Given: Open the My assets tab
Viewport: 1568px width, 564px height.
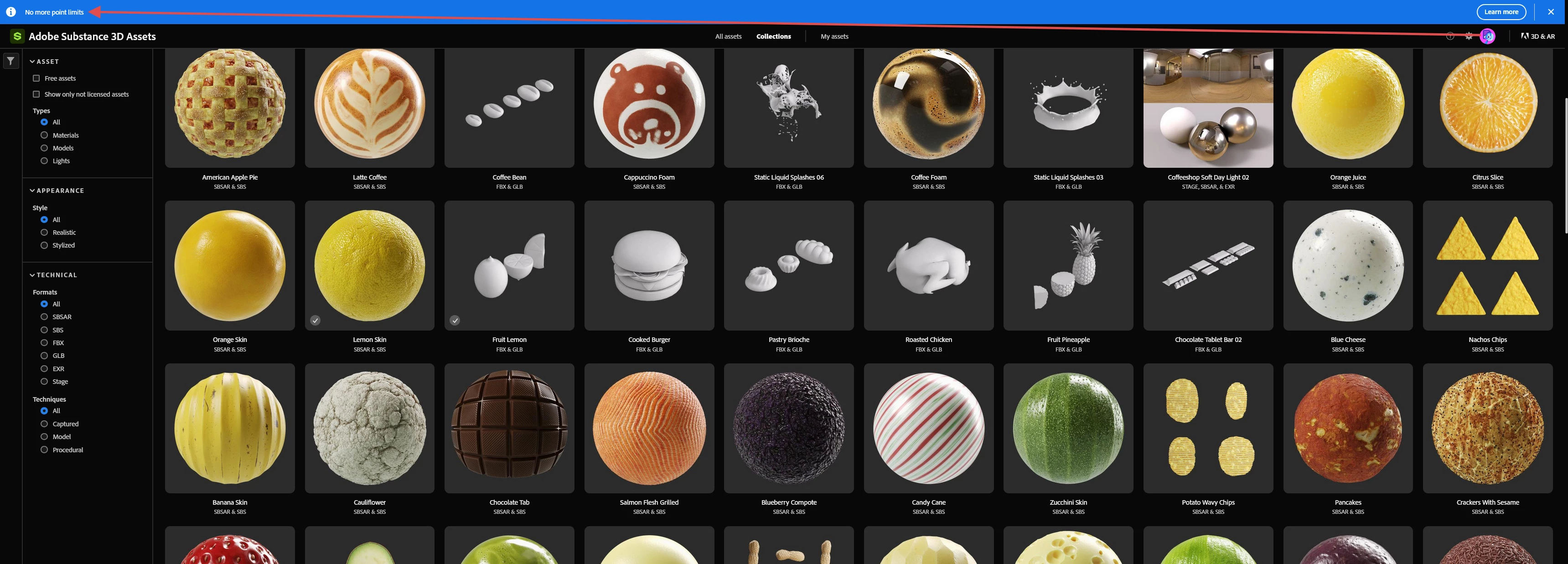Looking at the screenshot, I should click(834, 36).
